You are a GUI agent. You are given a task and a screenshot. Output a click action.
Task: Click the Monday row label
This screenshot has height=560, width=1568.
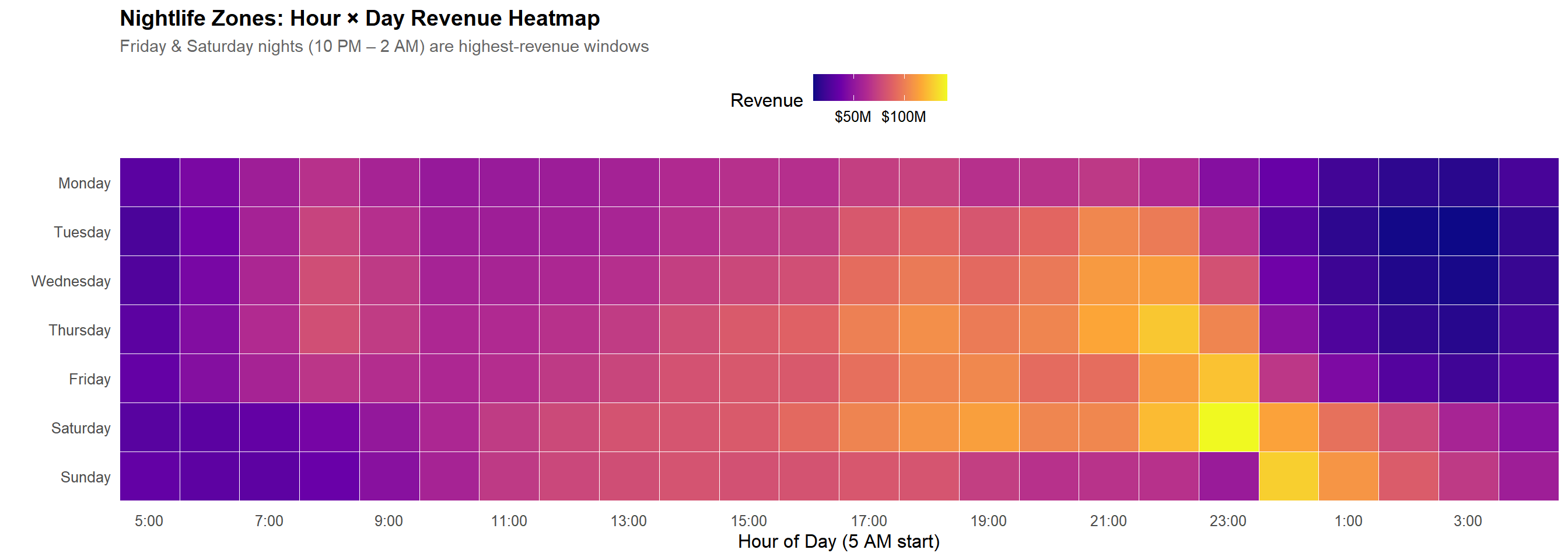tap(84, 183)
